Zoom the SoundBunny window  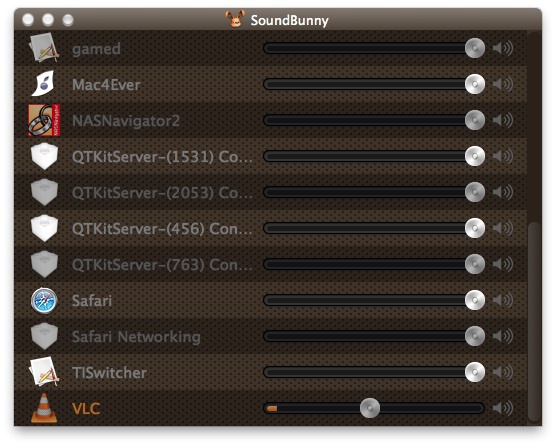(67, 19)
